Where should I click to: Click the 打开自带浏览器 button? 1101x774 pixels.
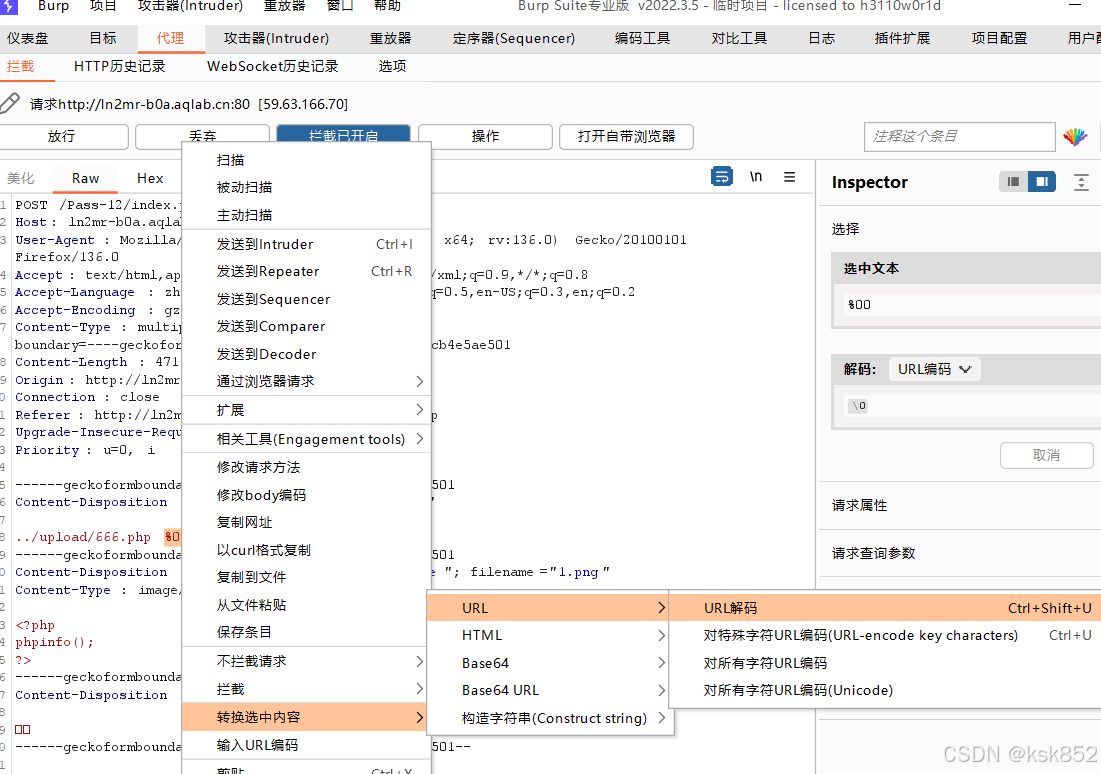pyautogui.click(x=626, y=136)
